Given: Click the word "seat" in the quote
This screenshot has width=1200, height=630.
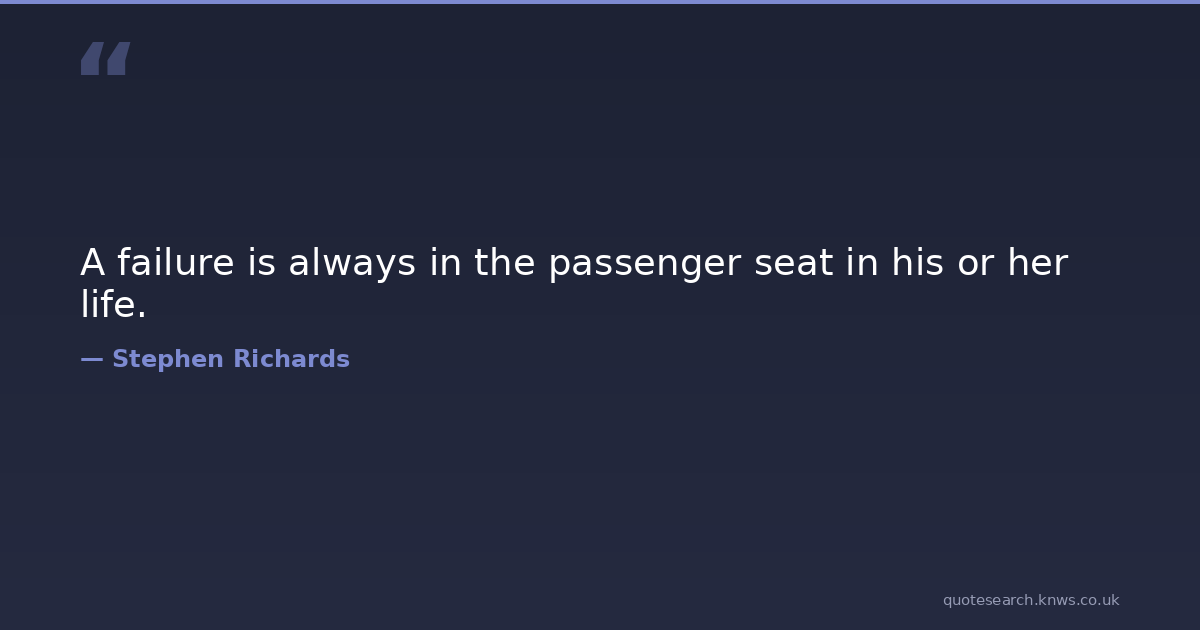Looking at the screenshot, I should pos(785,263).
